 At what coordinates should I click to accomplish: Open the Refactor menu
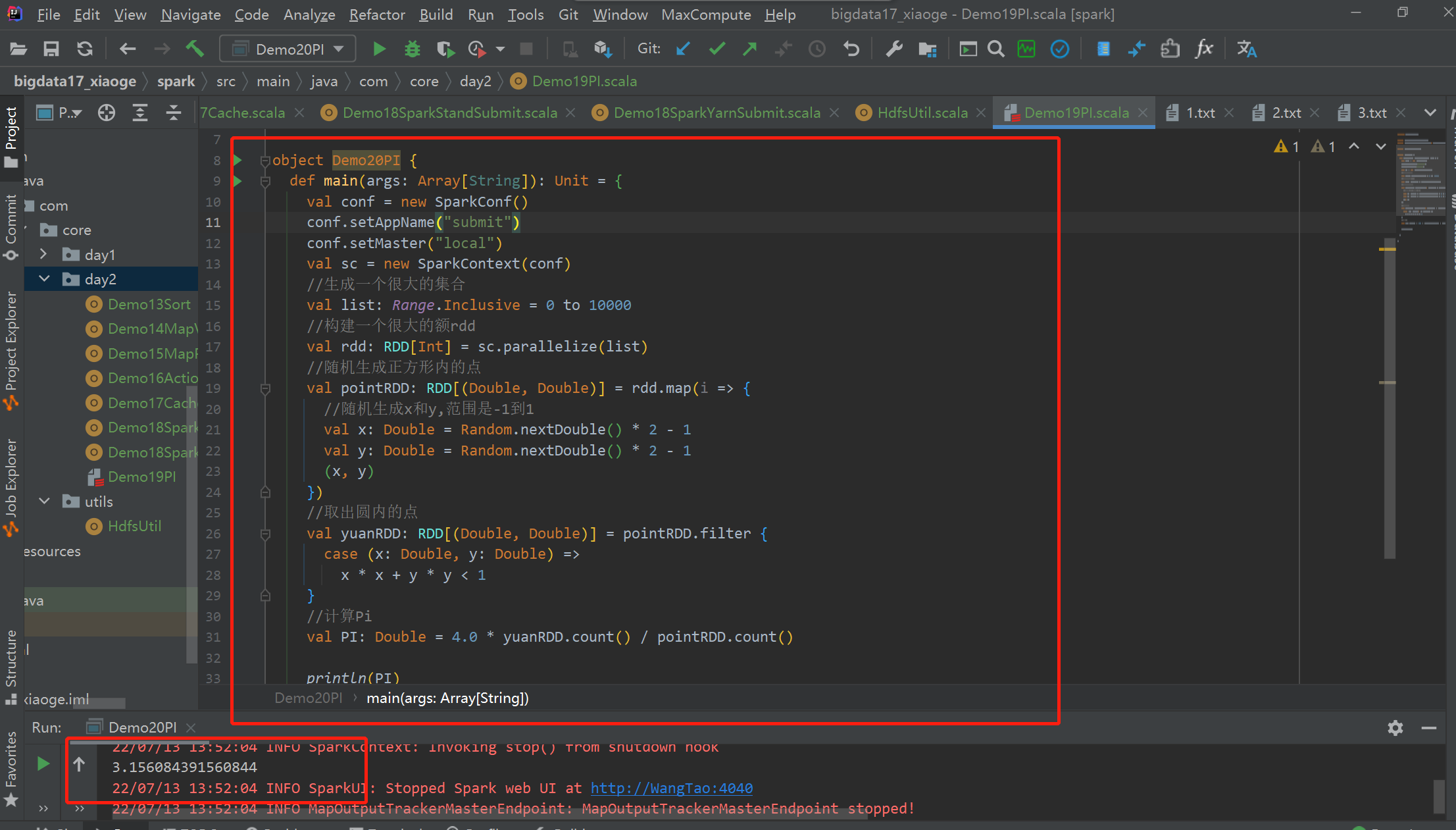pos(376,14)
